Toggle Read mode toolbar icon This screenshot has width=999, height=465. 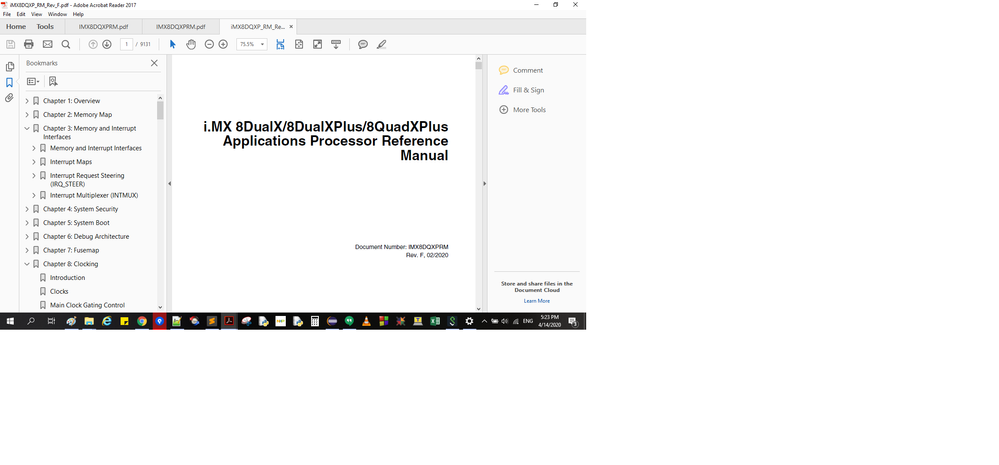click(x=336, y=44)
